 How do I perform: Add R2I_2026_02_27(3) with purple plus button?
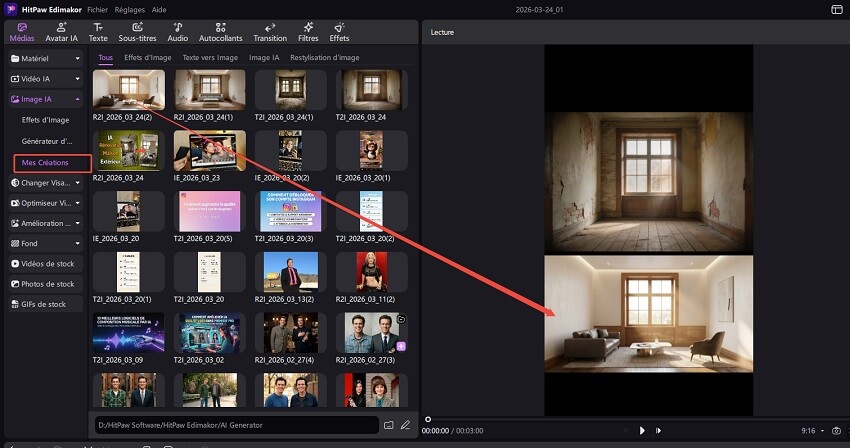pos(401,345)
